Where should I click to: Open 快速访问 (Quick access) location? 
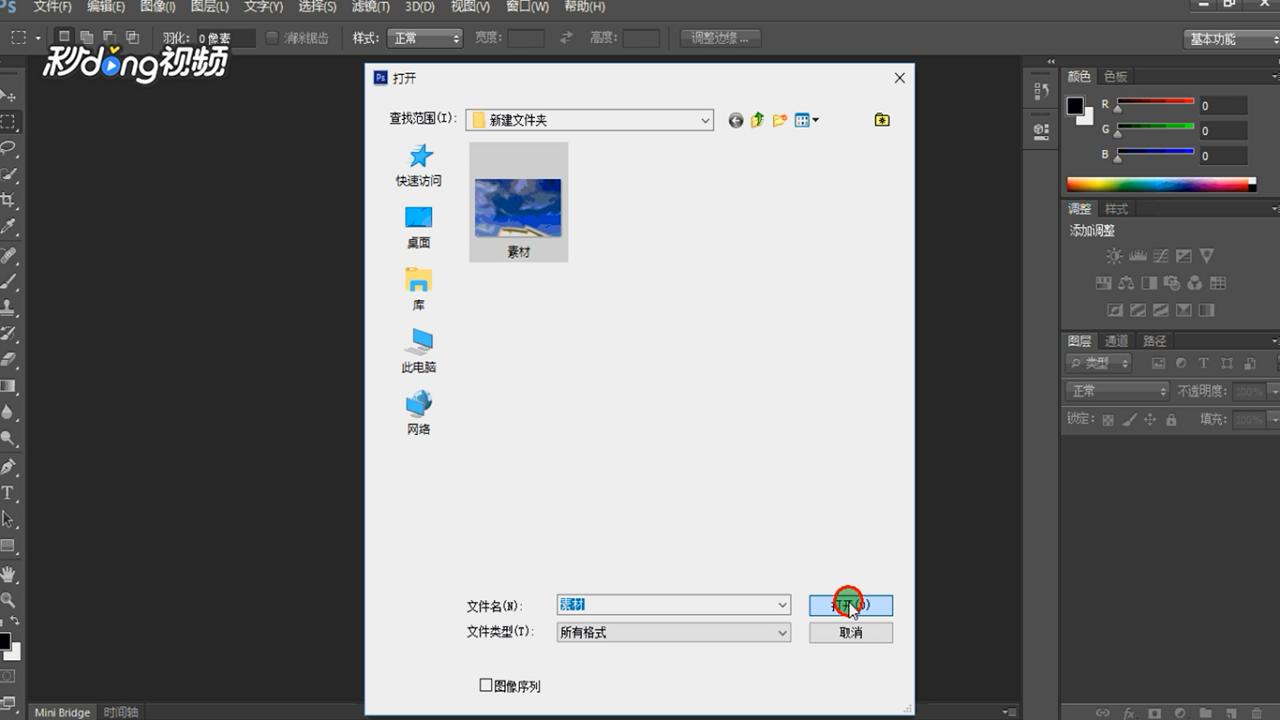(x=419, y=166)
